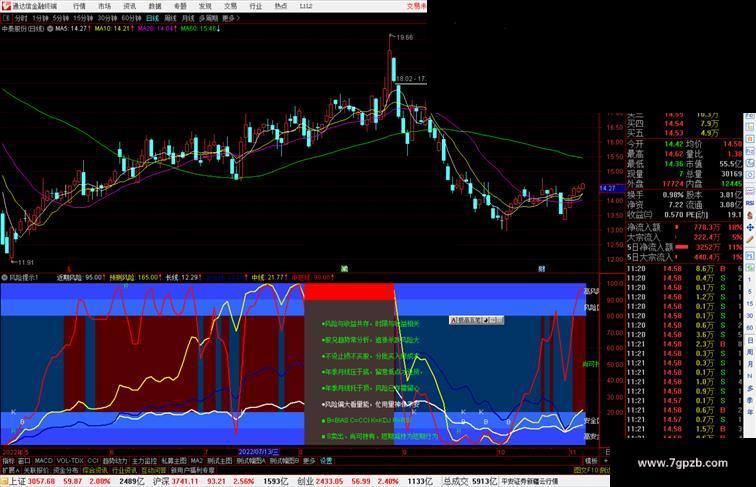Screen dimensions: 756x487
Task: Apply the MACD indicator
Action: pos(43,461)
